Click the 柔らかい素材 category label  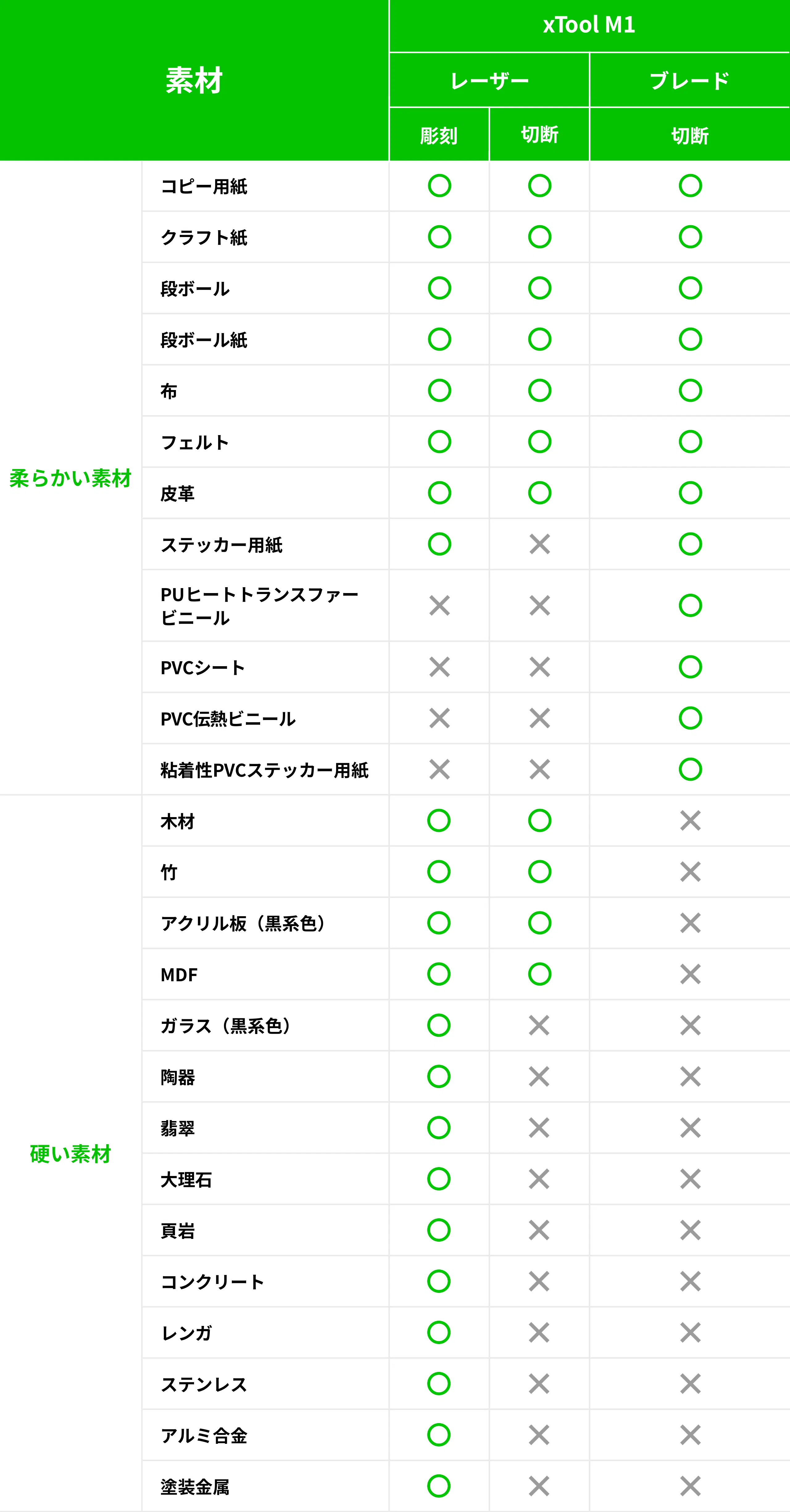tap(70, 478)
